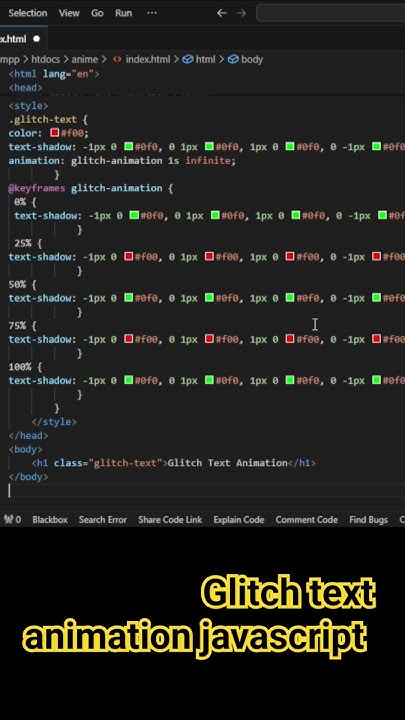This screenshot has width=405, height=720.
Task: Click Find Bugs in the status bar
Action: pos(368,520)
